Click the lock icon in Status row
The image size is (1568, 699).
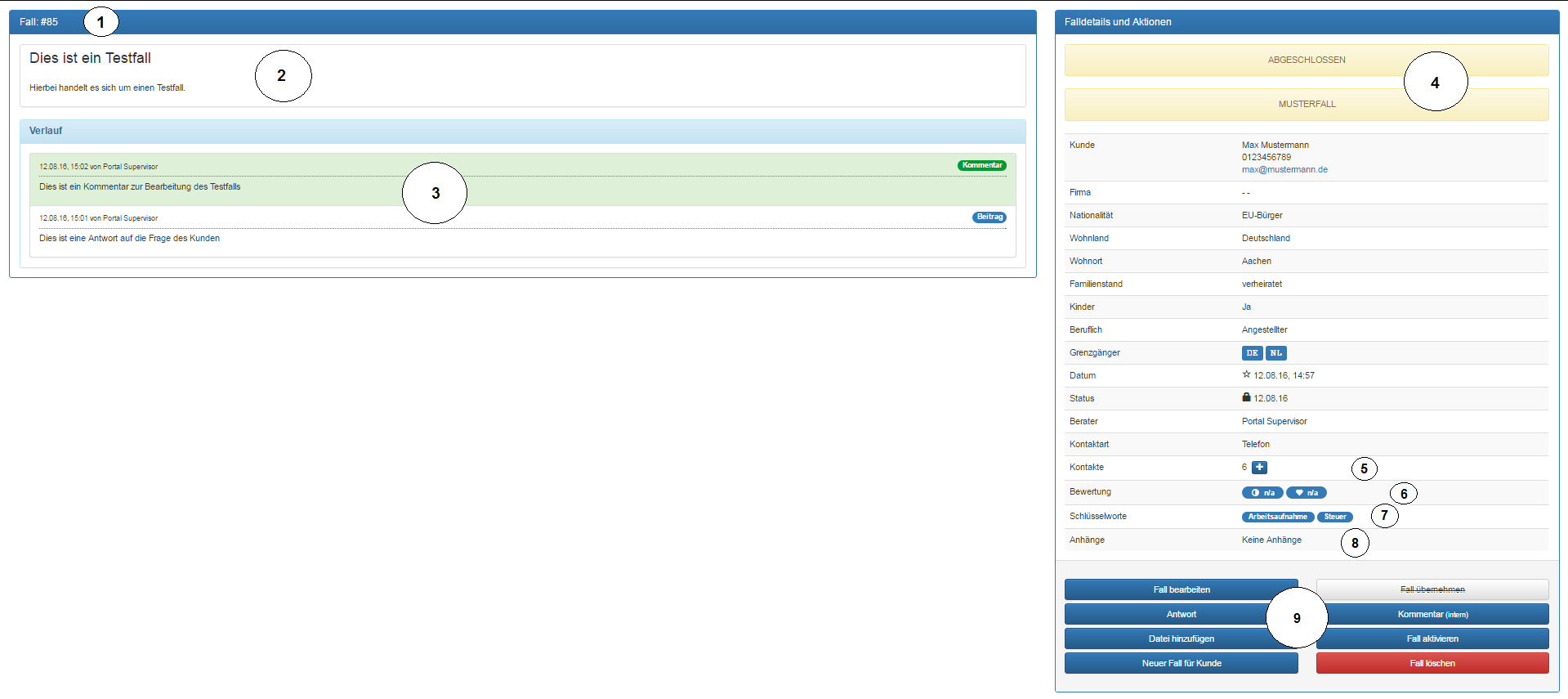(1246, 397)
